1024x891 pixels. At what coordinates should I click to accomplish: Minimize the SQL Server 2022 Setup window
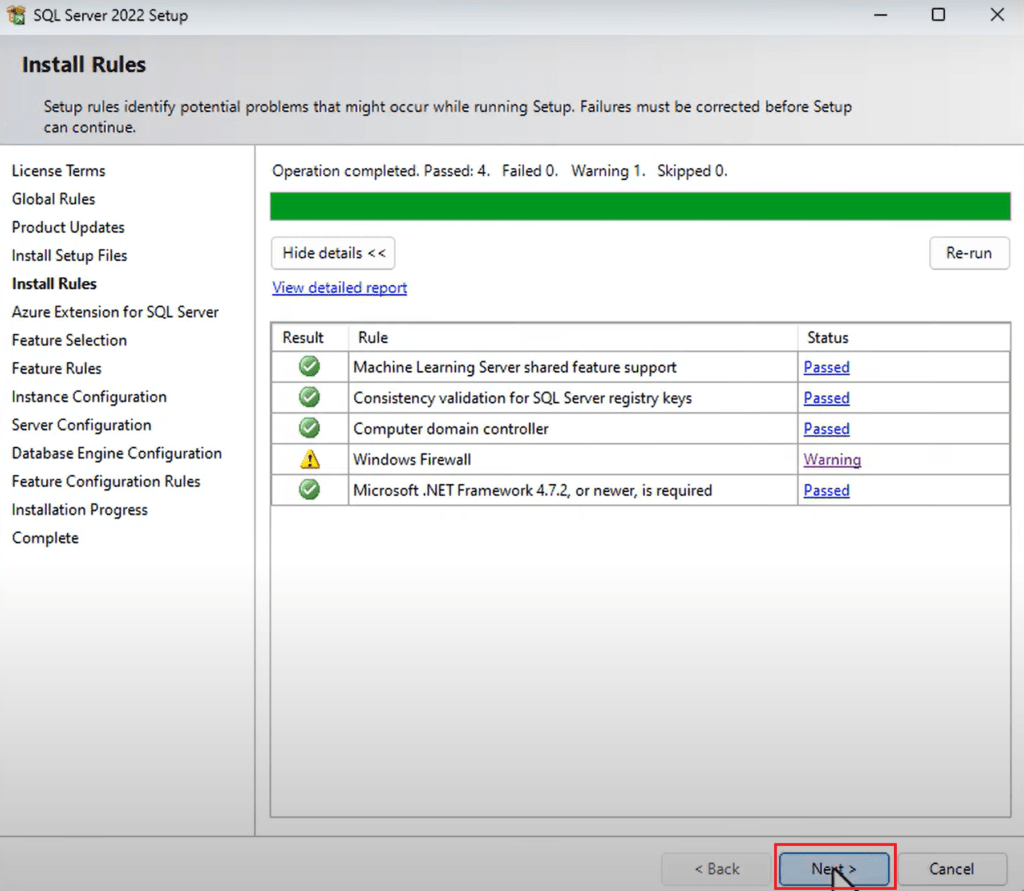(x=881, y=14)
